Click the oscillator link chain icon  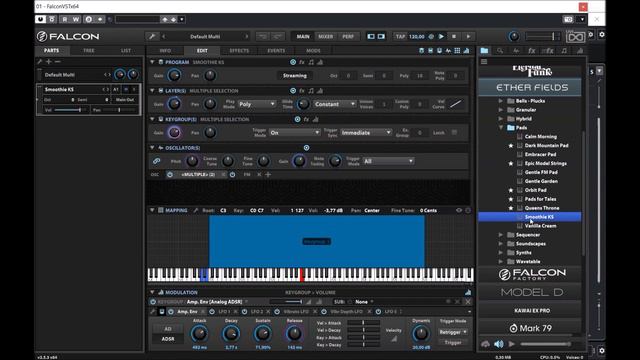coord(157,161)
